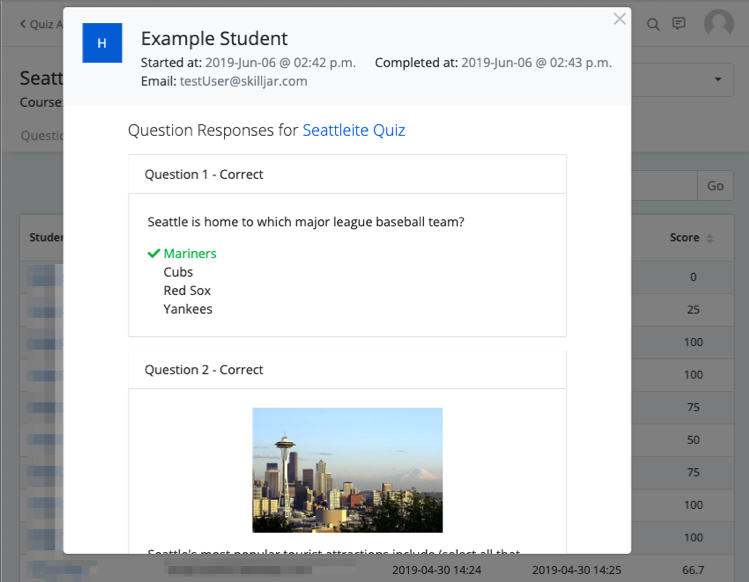Select the Red Sox answer
The image size is (749, 582).
(x=187, y=291)
